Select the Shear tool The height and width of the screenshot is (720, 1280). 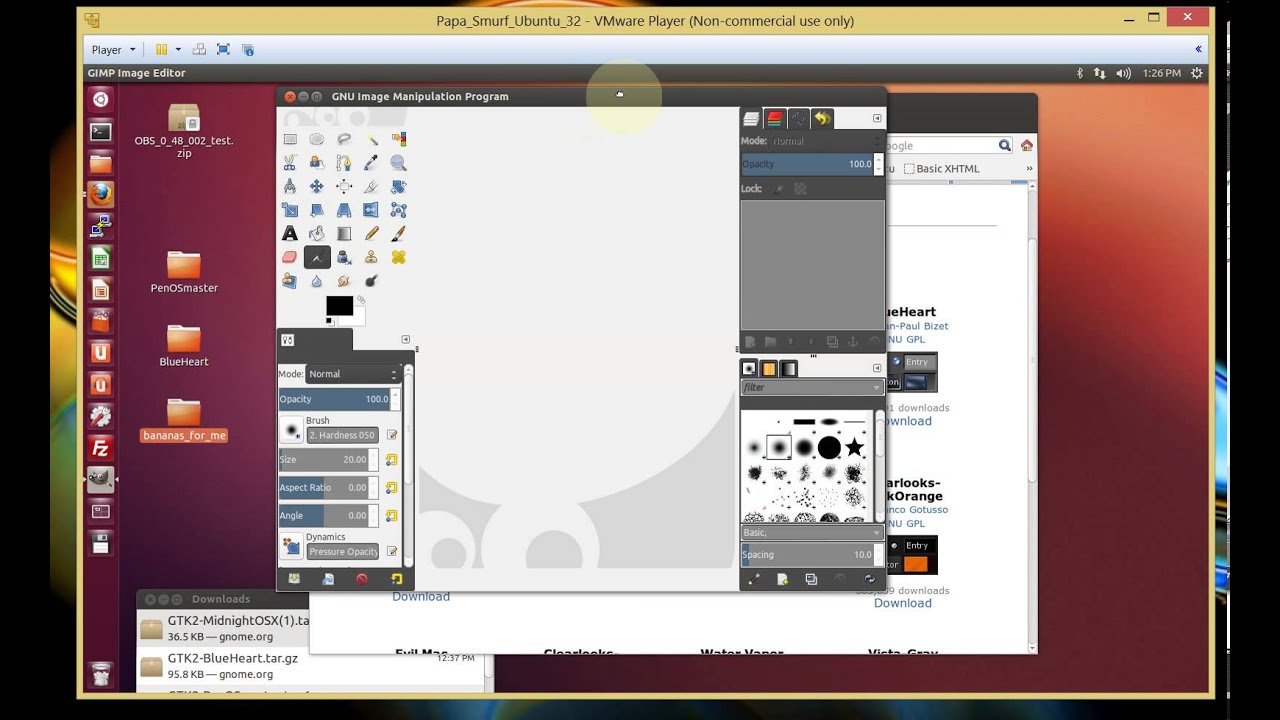(x=317, y=210)
